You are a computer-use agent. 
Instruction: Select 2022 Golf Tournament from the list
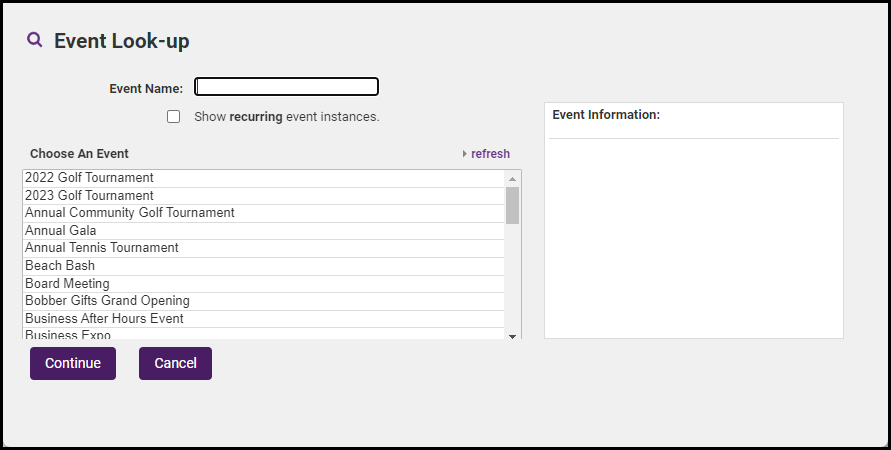coord(89,178)
